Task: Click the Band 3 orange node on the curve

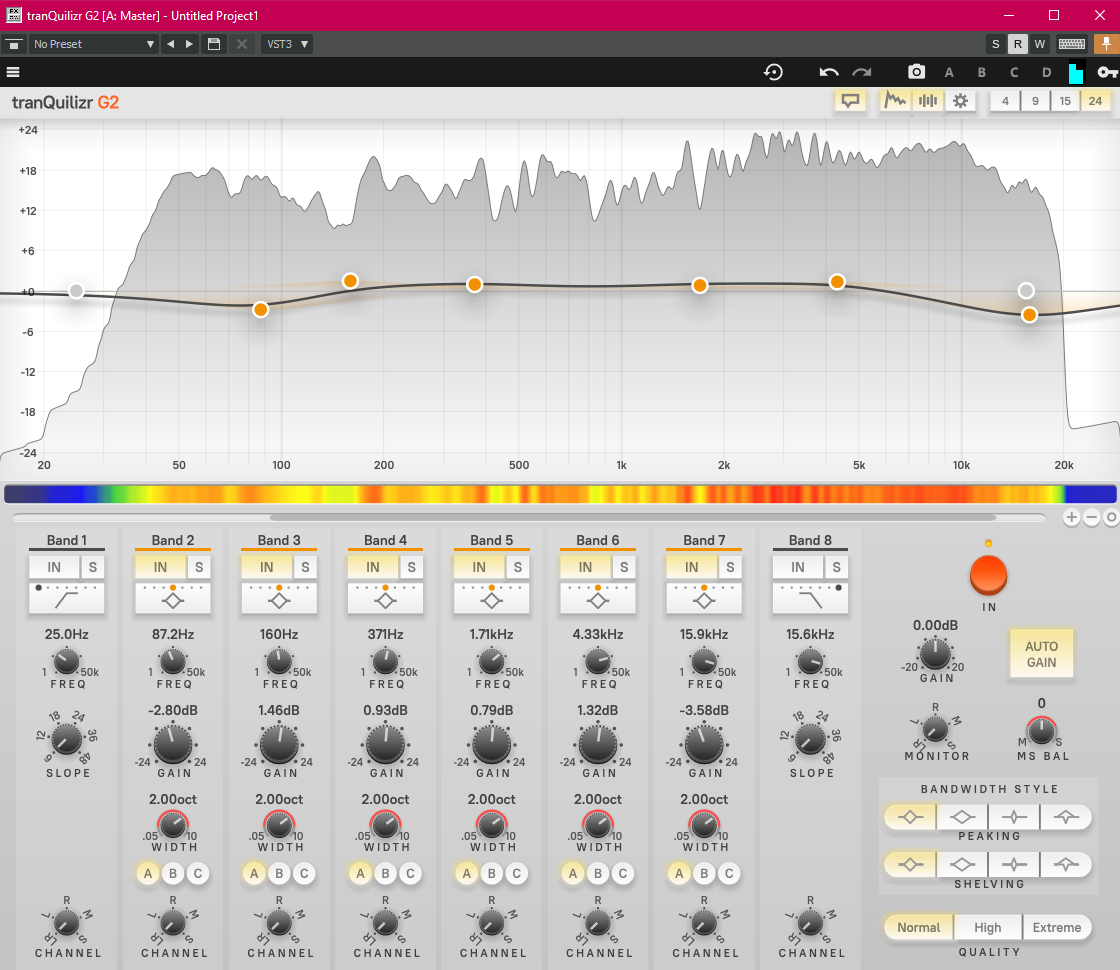Action: tap(350, 281)
